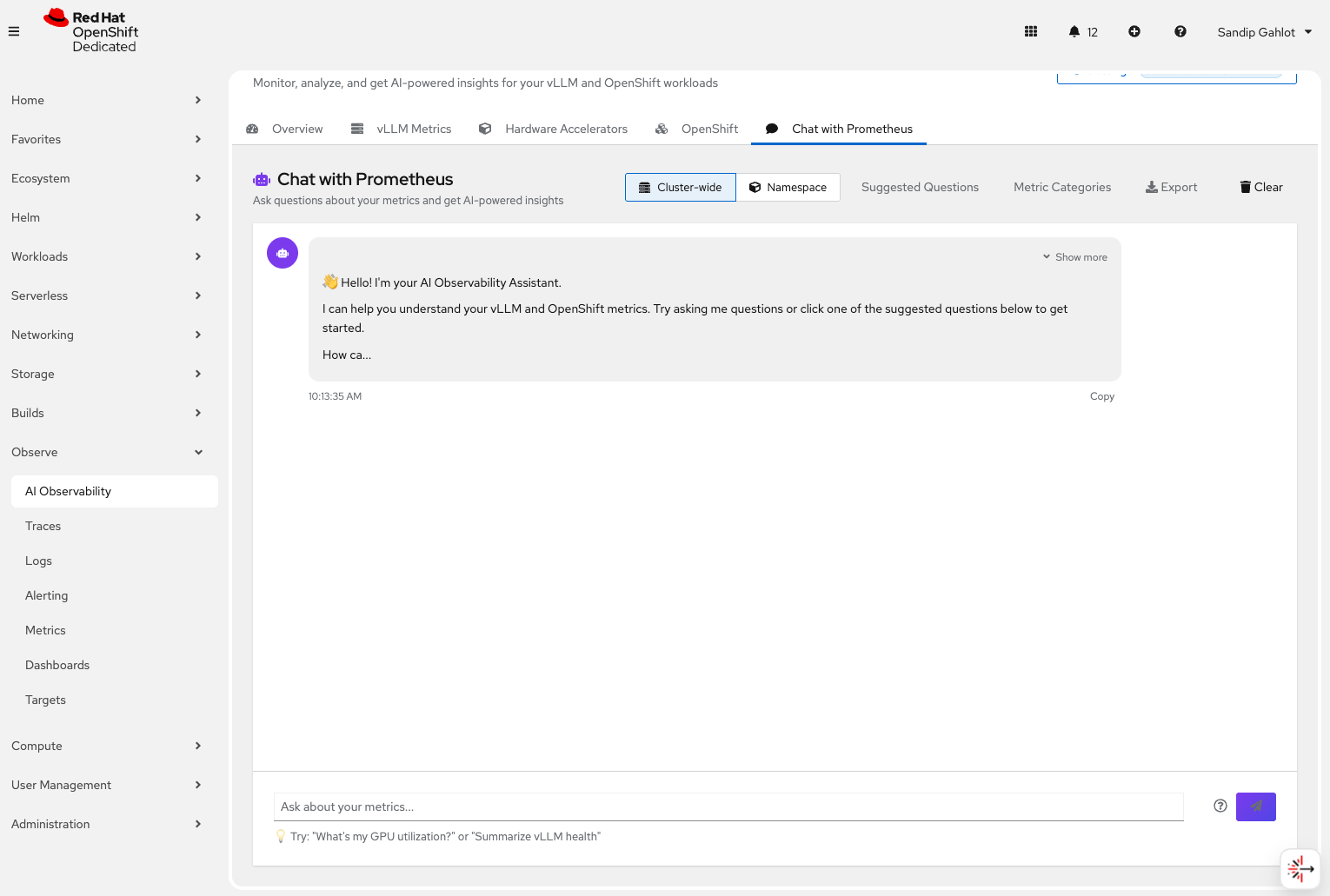Open the help question mark icon in header
The width and height of the screenshot is (1330, 896).
(1180, 31)
